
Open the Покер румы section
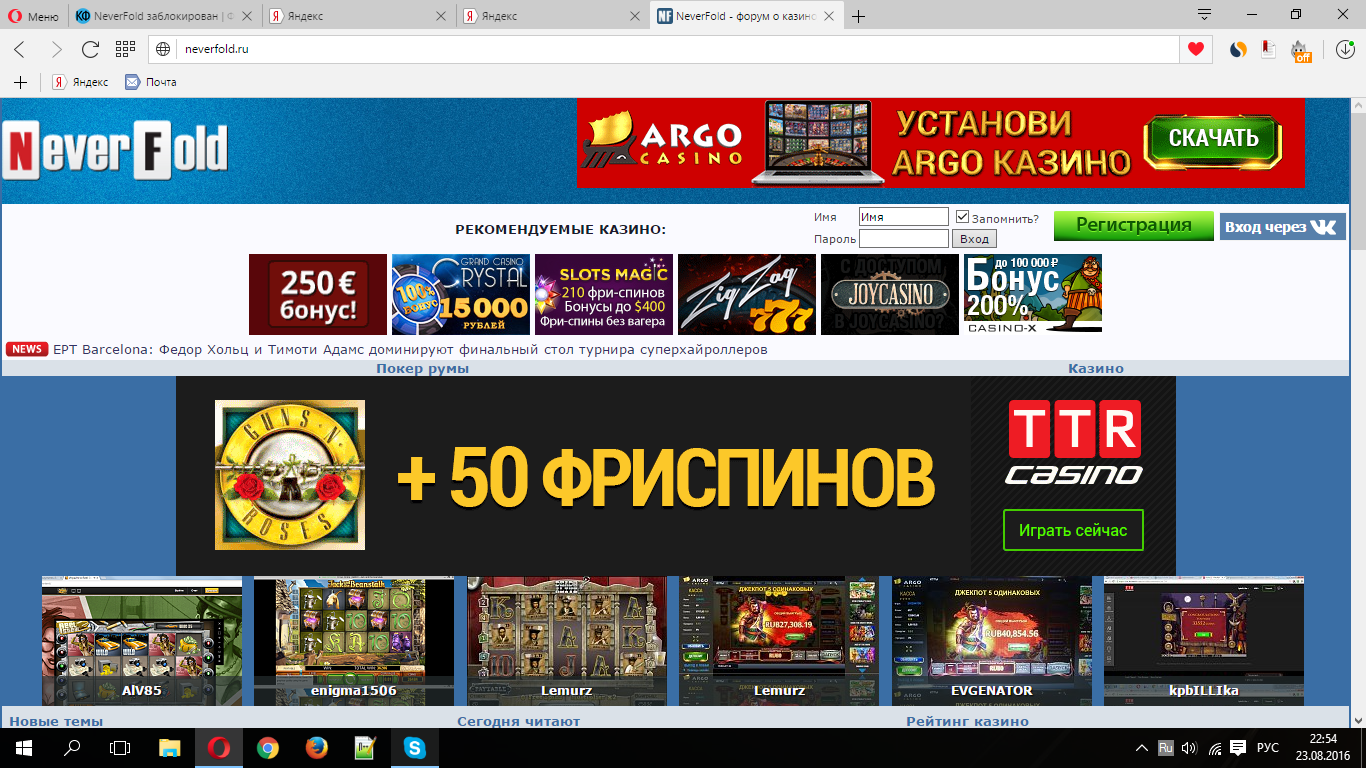(422, 368)
